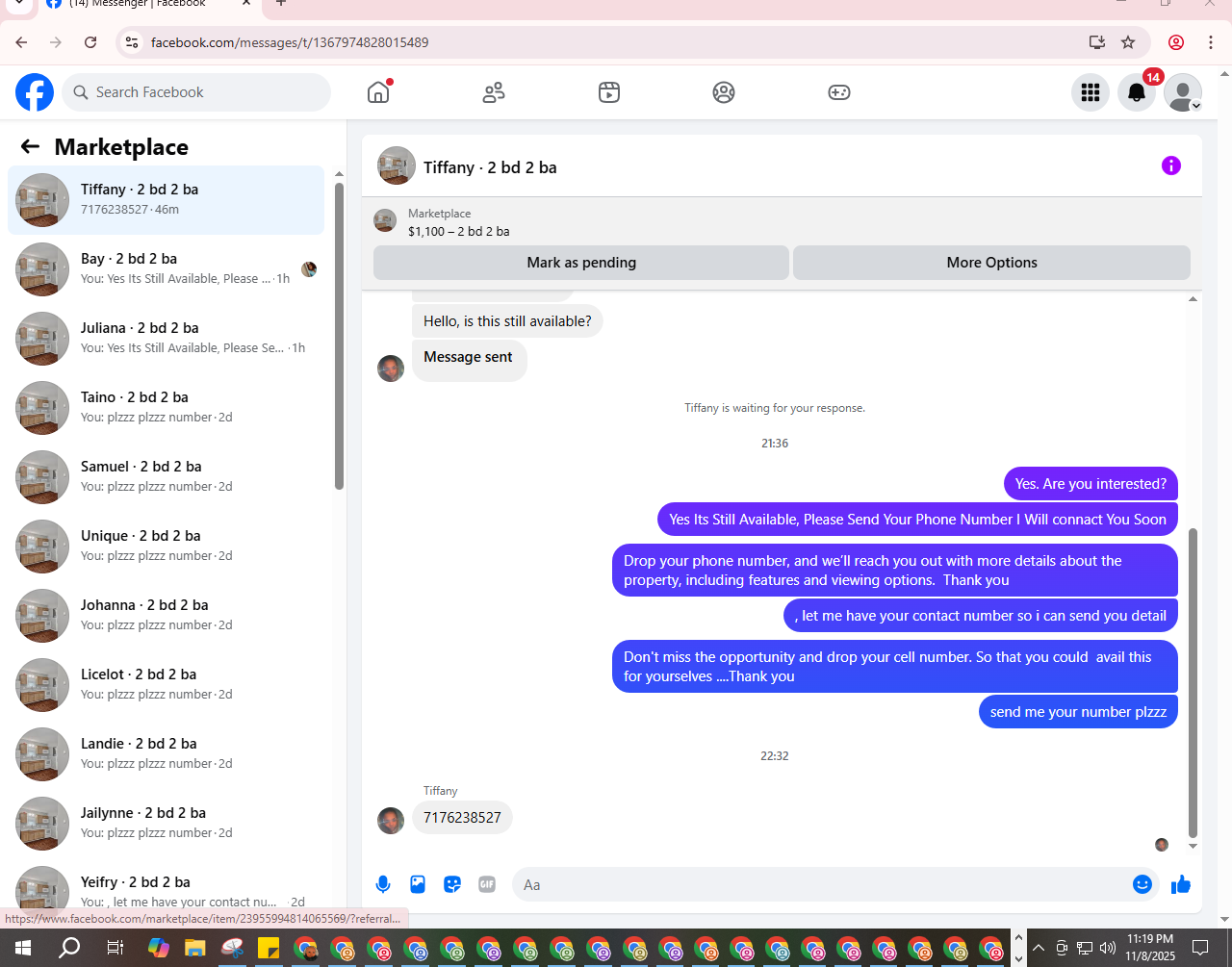This screenshot has width=1232, height=967.
Task: Open the emoji picker in message box
Action: pos(1142,884)
